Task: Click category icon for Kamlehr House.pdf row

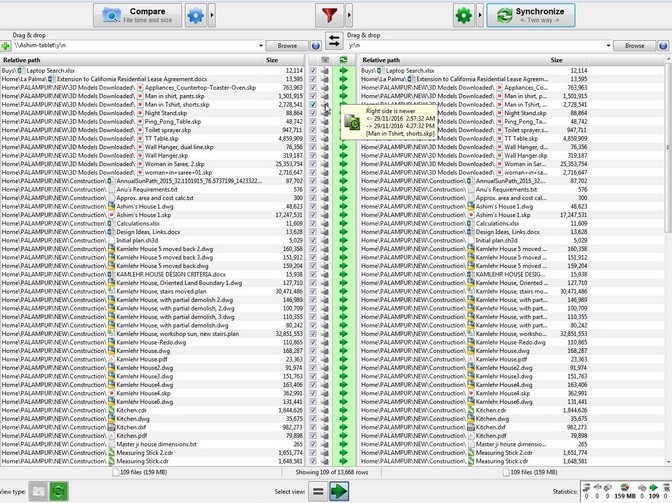Action: (x=325, y=359)
